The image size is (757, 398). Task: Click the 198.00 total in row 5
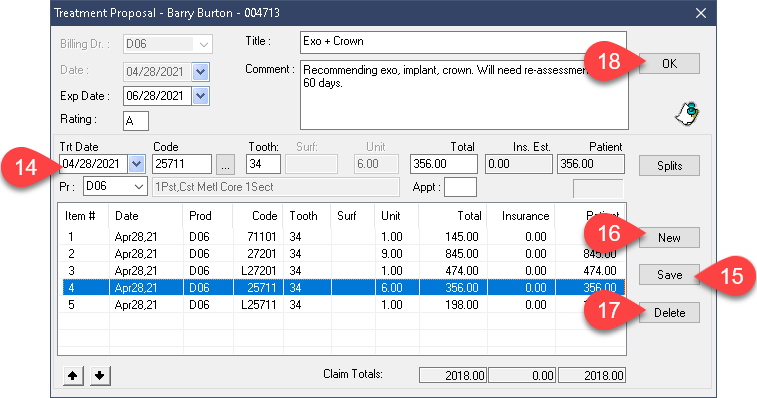click(462, 305)
